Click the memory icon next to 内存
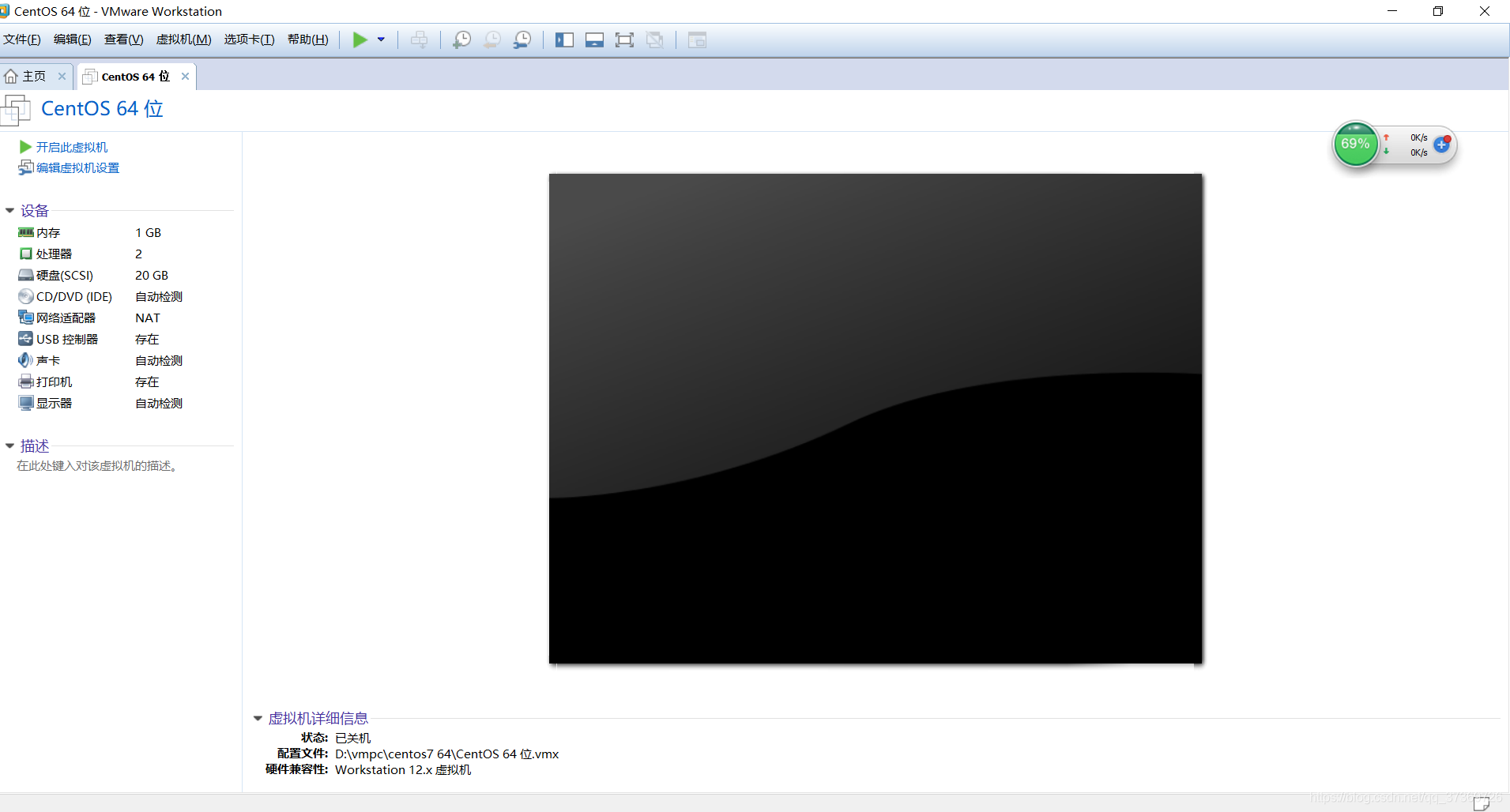 click(x=26, y=232)
